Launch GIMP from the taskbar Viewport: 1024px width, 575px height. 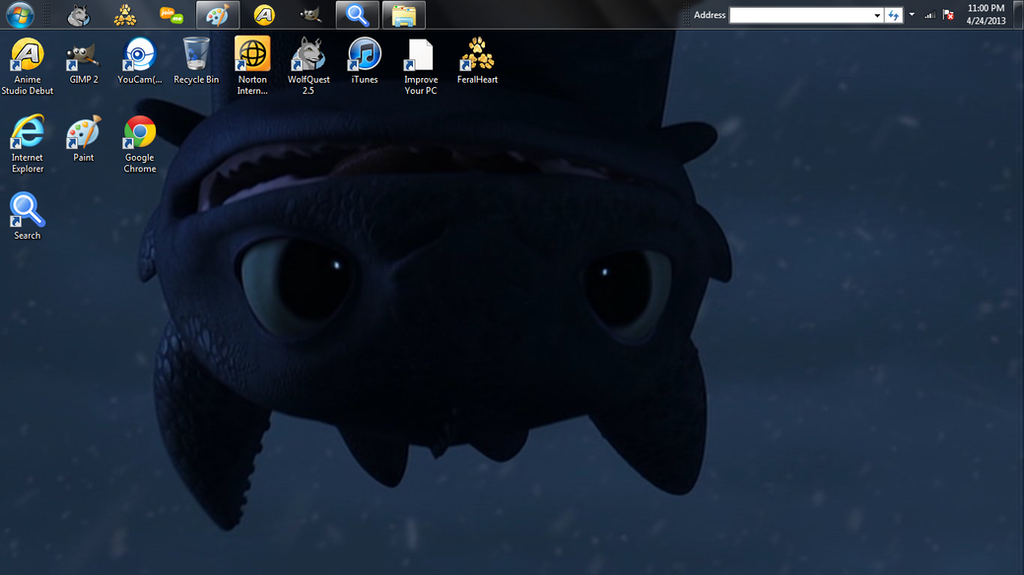tap(310, 14)
